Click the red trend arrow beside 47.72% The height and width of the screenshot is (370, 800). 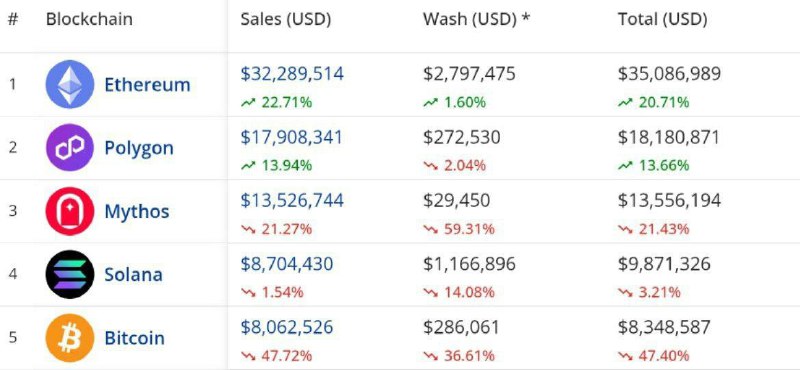[x=248, y=356]
